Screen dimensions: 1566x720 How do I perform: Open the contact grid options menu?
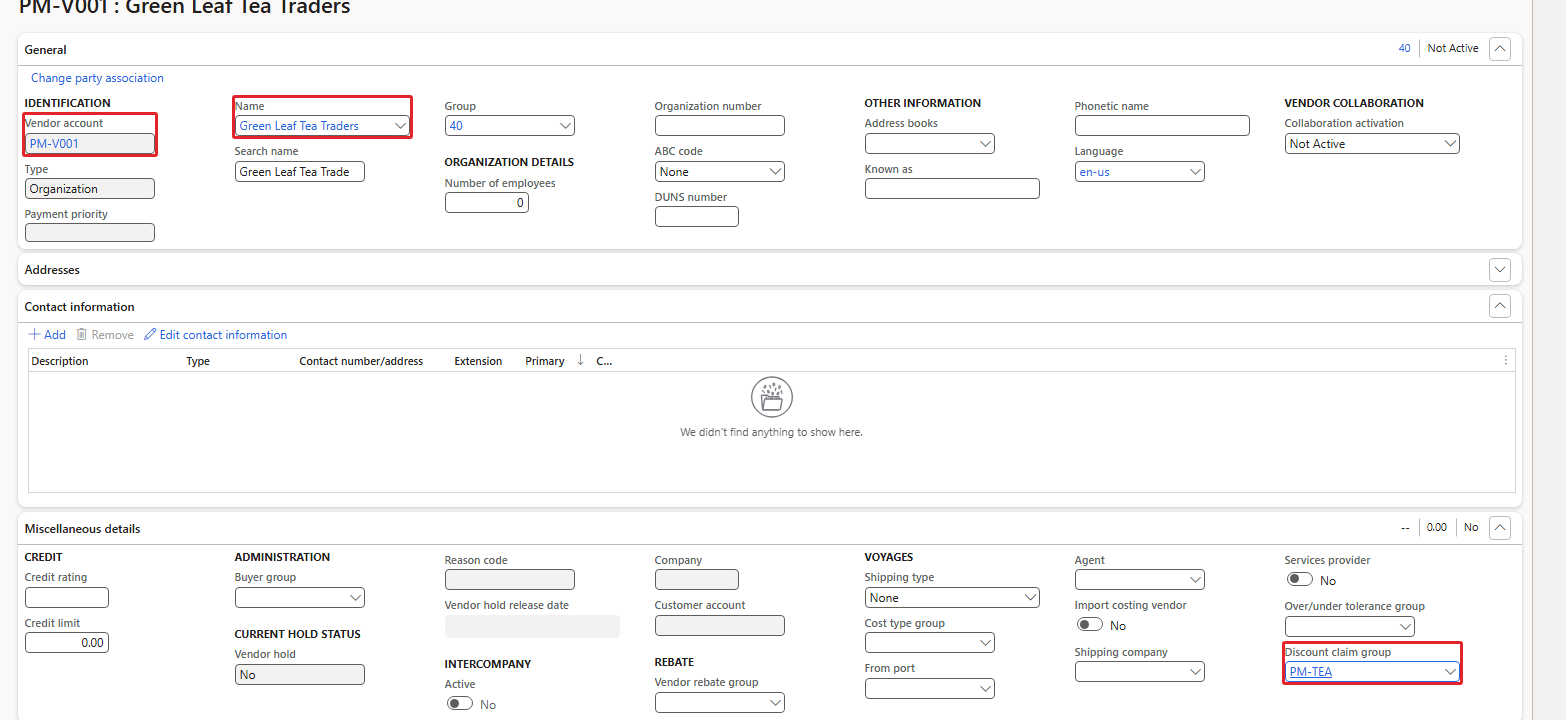tap(1506, 361)
